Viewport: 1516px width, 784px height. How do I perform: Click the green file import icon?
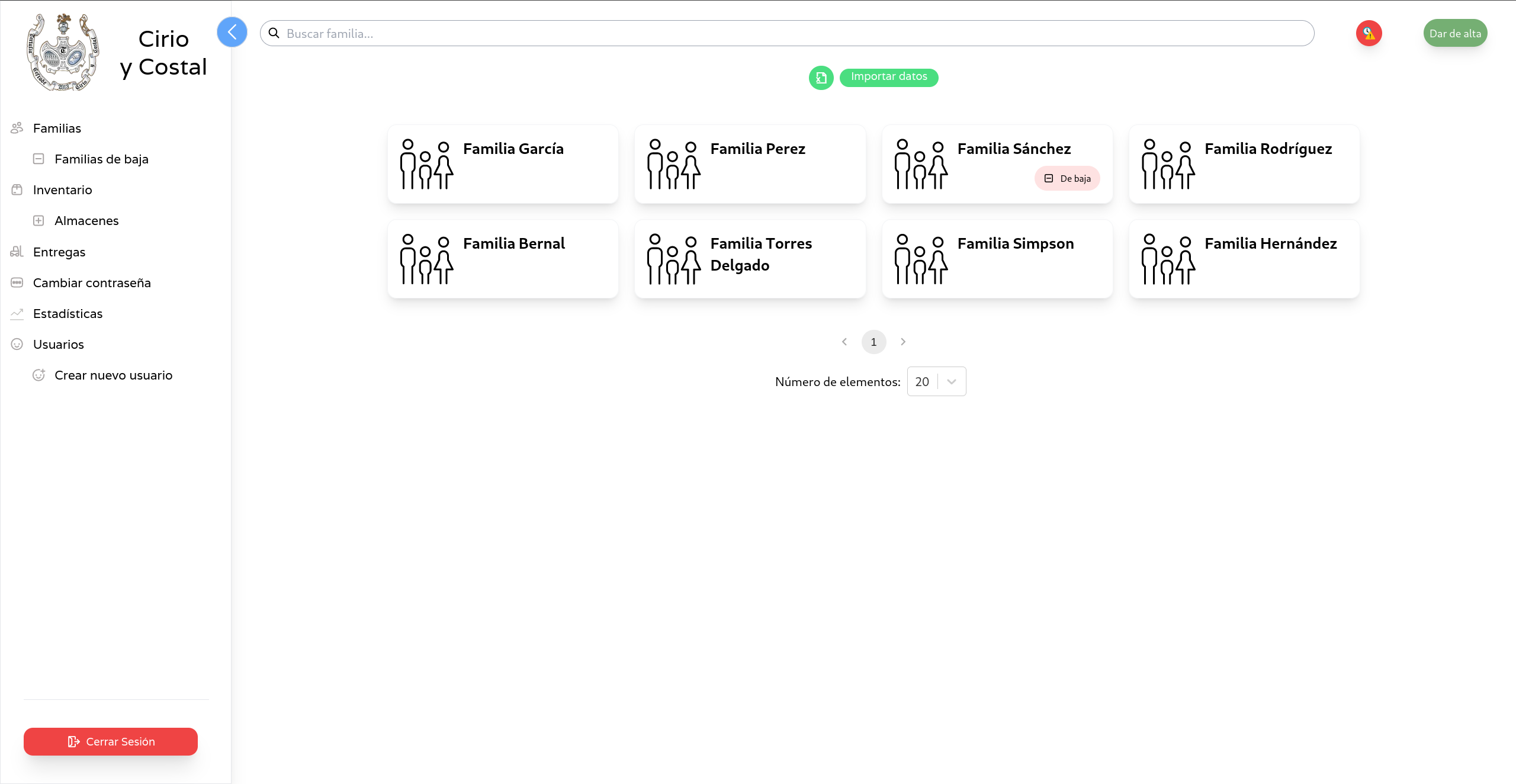[821, 78]
